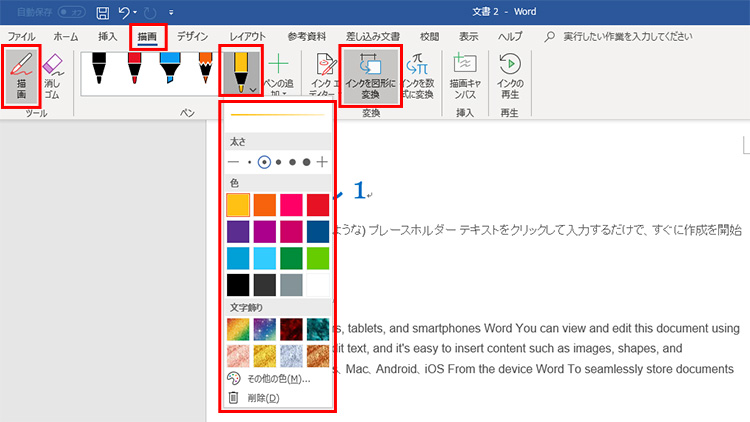Select the circled medium thickness dot
This screenshot has width=750, height=422.
(x=265, y=162)
